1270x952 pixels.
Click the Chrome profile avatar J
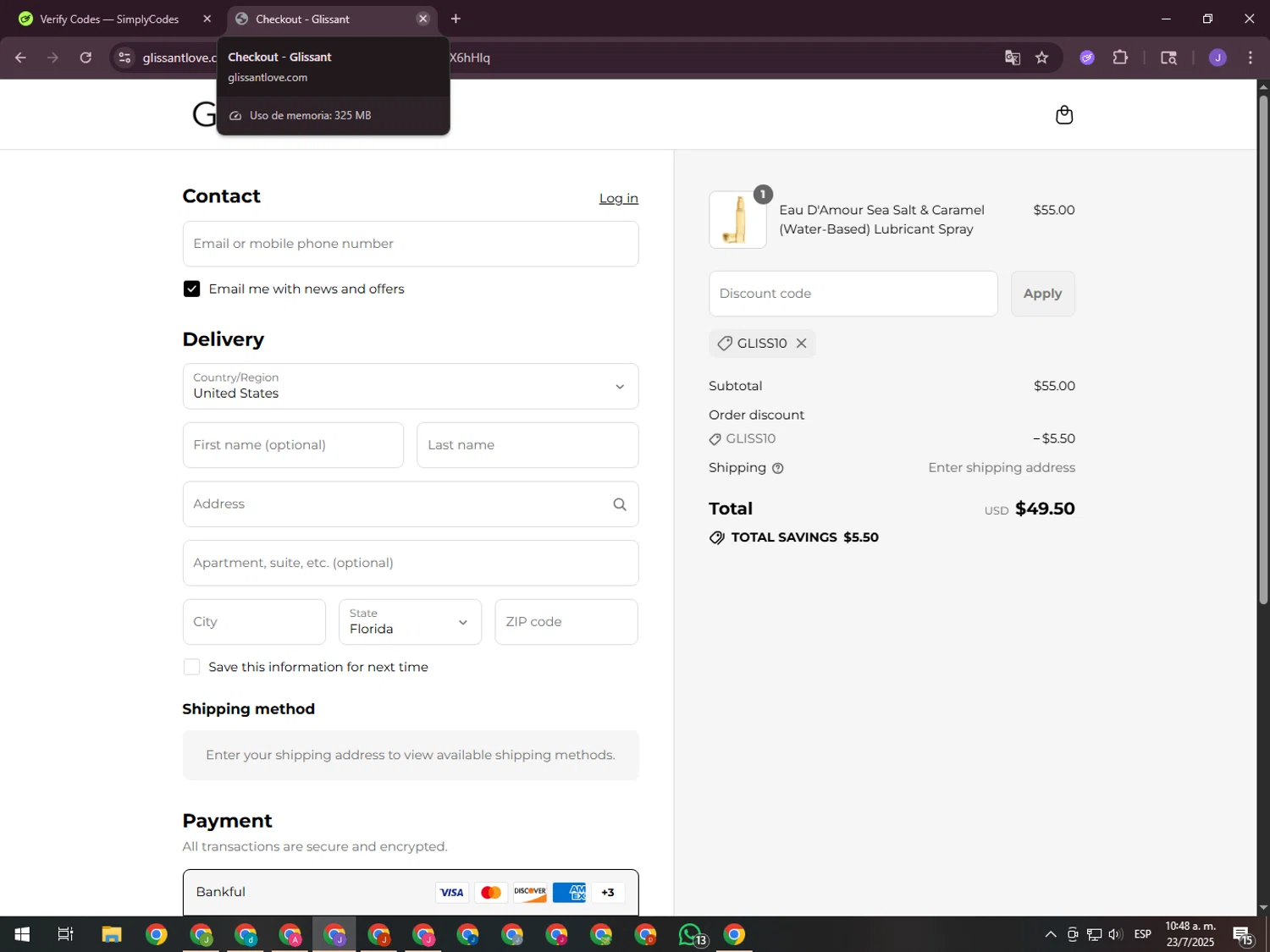[1218, 58]
